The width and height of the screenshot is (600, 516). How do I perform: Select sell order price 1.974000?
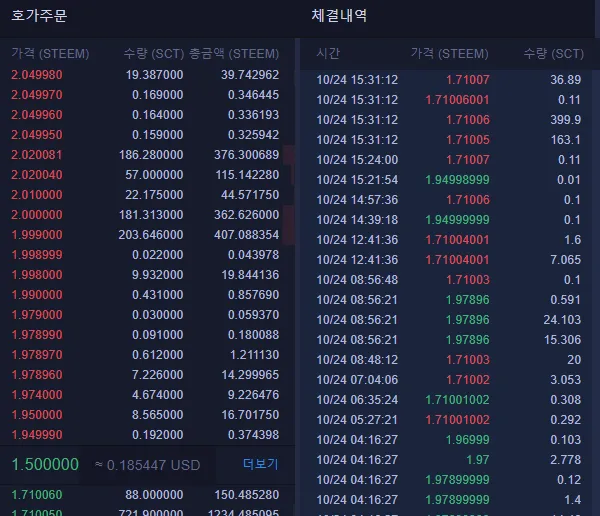pyautogui.click(x=37, y=395)
